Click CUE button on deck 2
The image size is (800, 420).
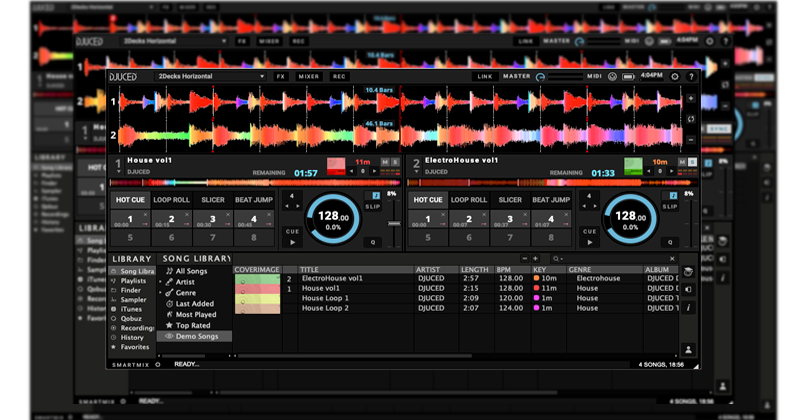tap(589, 232)
